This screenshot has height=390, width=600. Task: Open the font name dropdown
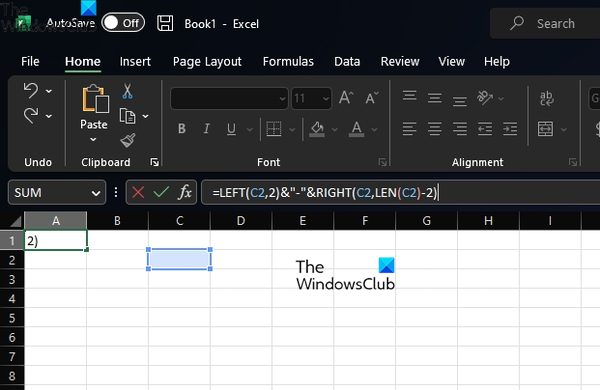pos(282,99)
